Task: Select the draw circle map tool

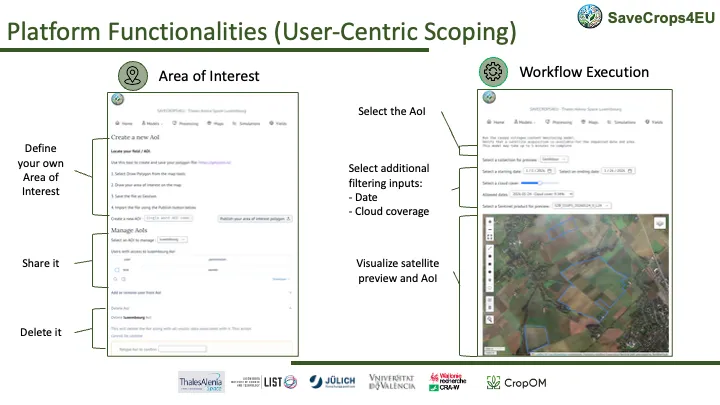Action: pos(489,272)
